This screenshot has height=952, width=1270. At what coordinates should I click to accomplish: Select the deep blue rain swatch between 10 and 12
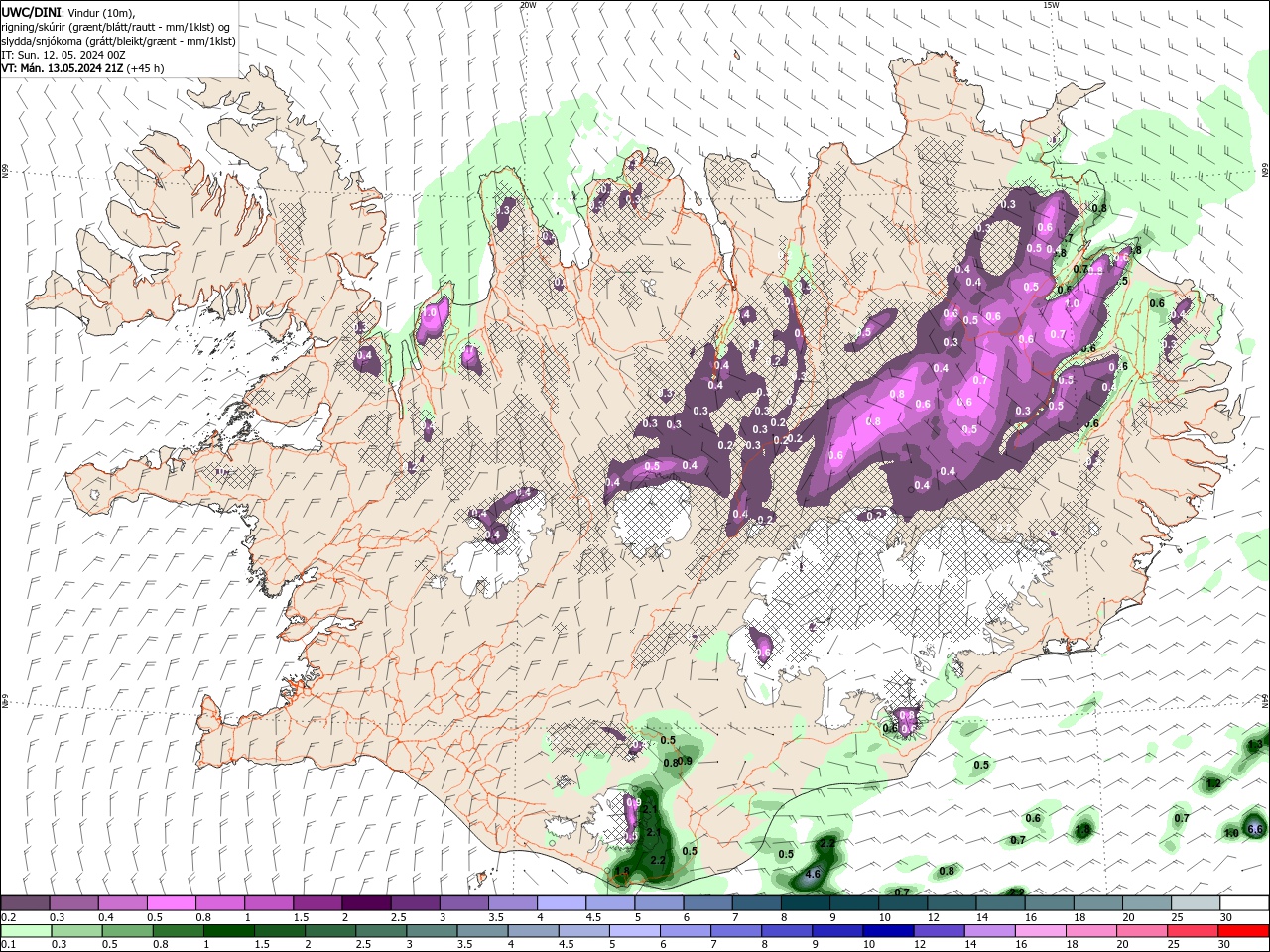pyautogui.click(x=888, y=930)
